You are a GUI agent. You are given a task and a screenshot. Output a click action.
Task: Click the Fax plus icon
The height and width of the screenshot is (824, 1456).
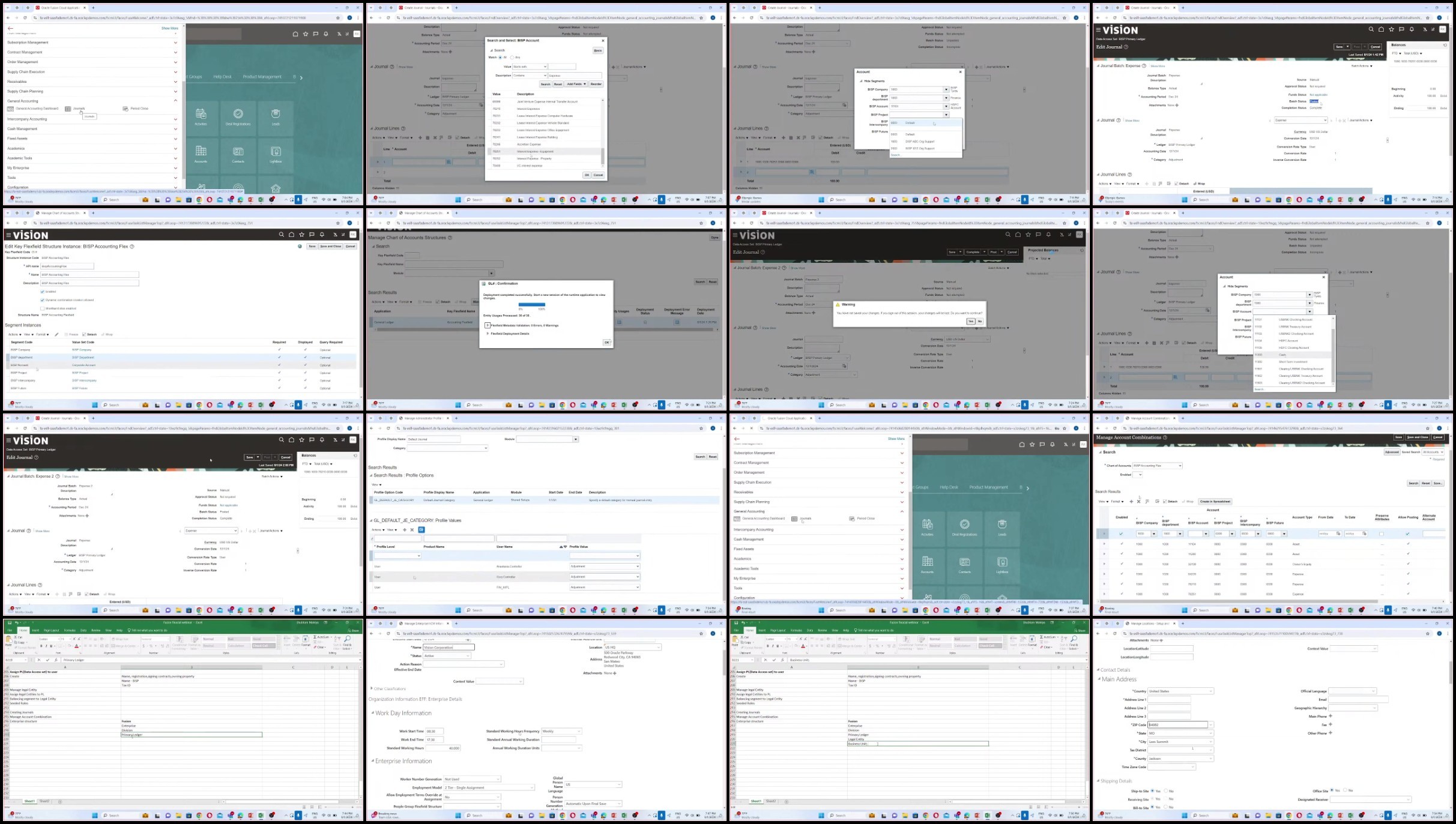pyautogui.click(x=1331, y=724)
